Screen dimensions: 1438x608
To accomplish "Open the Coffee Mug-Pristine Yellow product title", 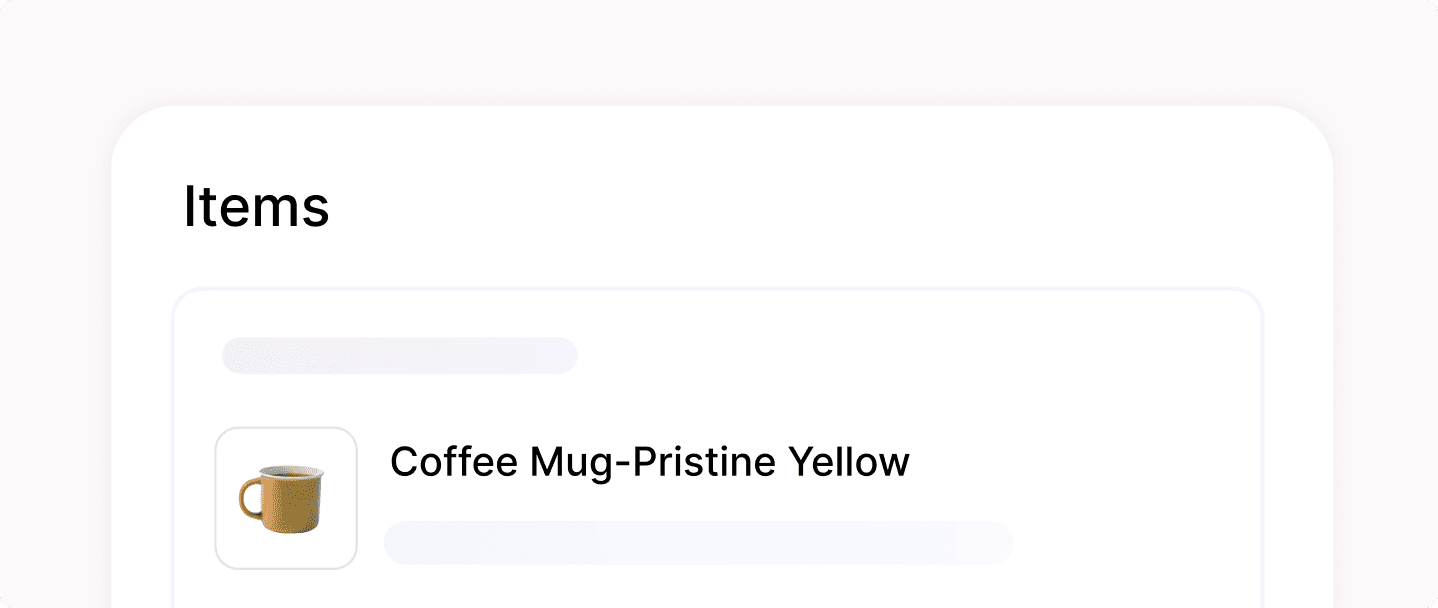I will (649, 462).
